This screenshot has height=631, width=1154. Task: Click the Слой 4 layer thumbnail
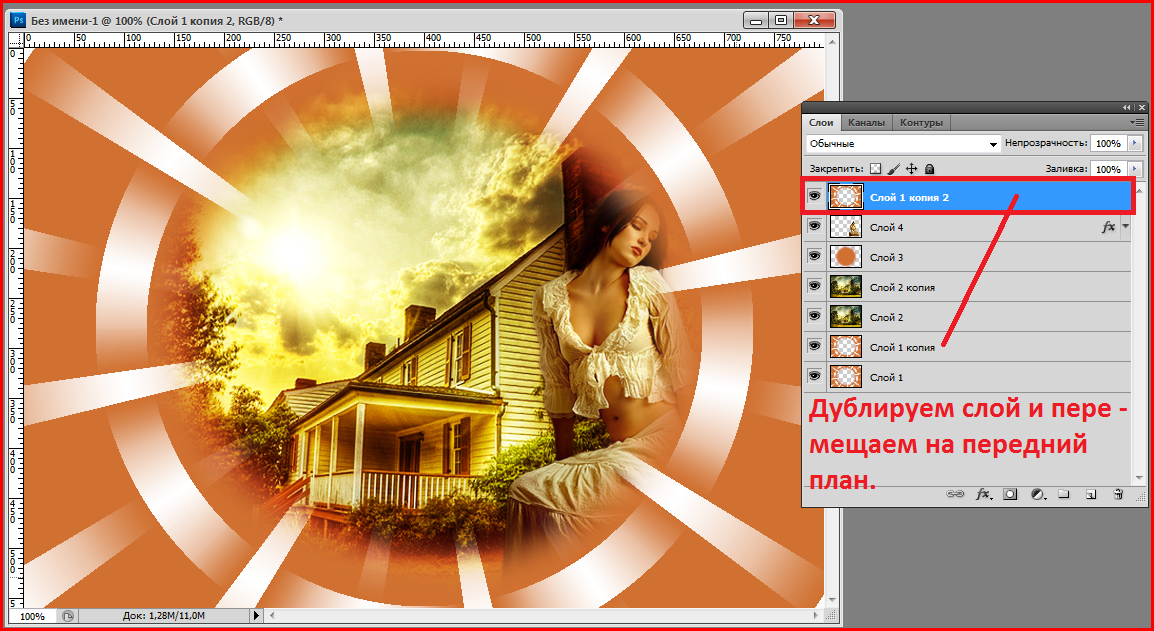(x=846, y=227)
